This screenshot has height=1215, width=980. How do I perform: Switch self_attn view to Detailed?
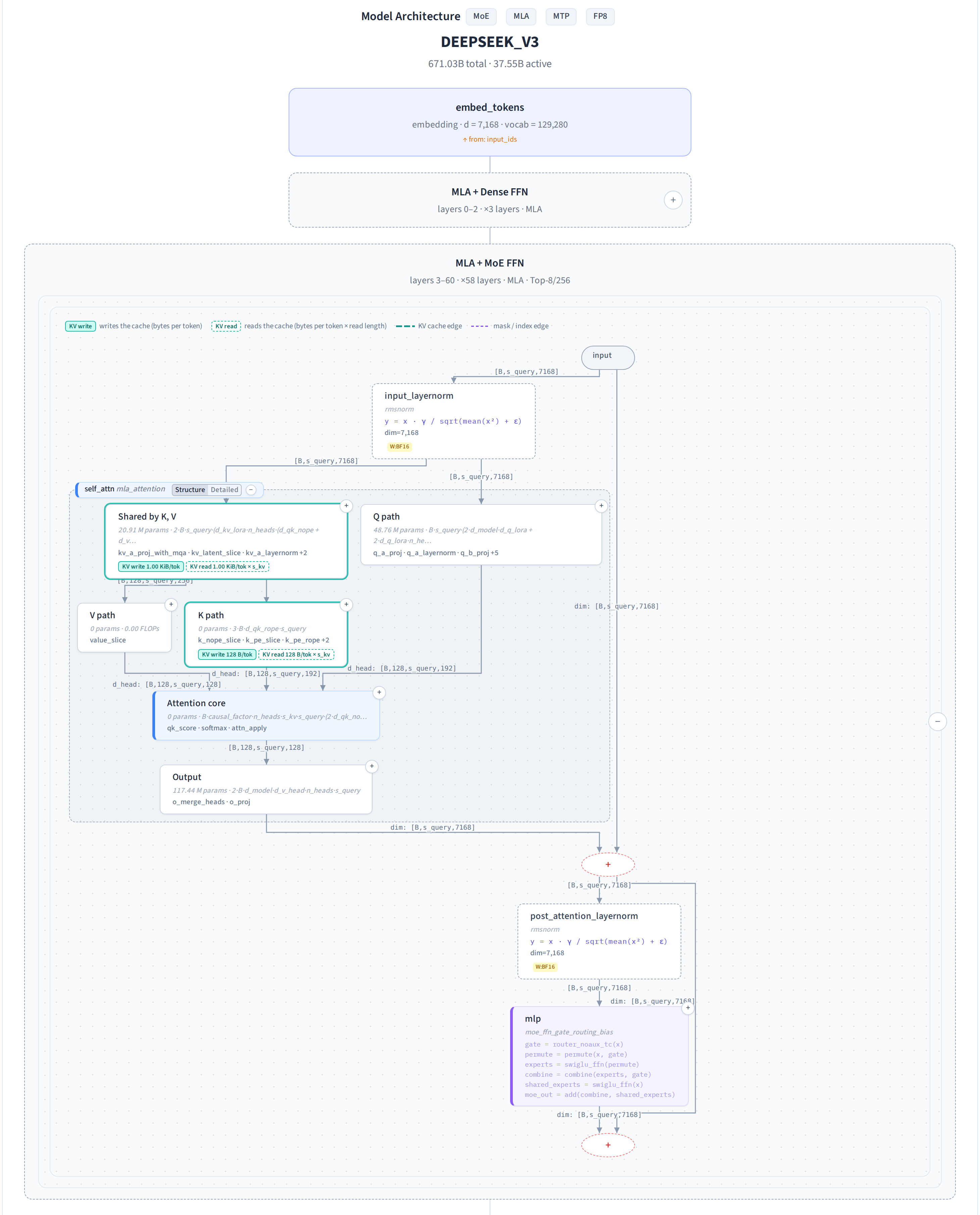(224, 489)
